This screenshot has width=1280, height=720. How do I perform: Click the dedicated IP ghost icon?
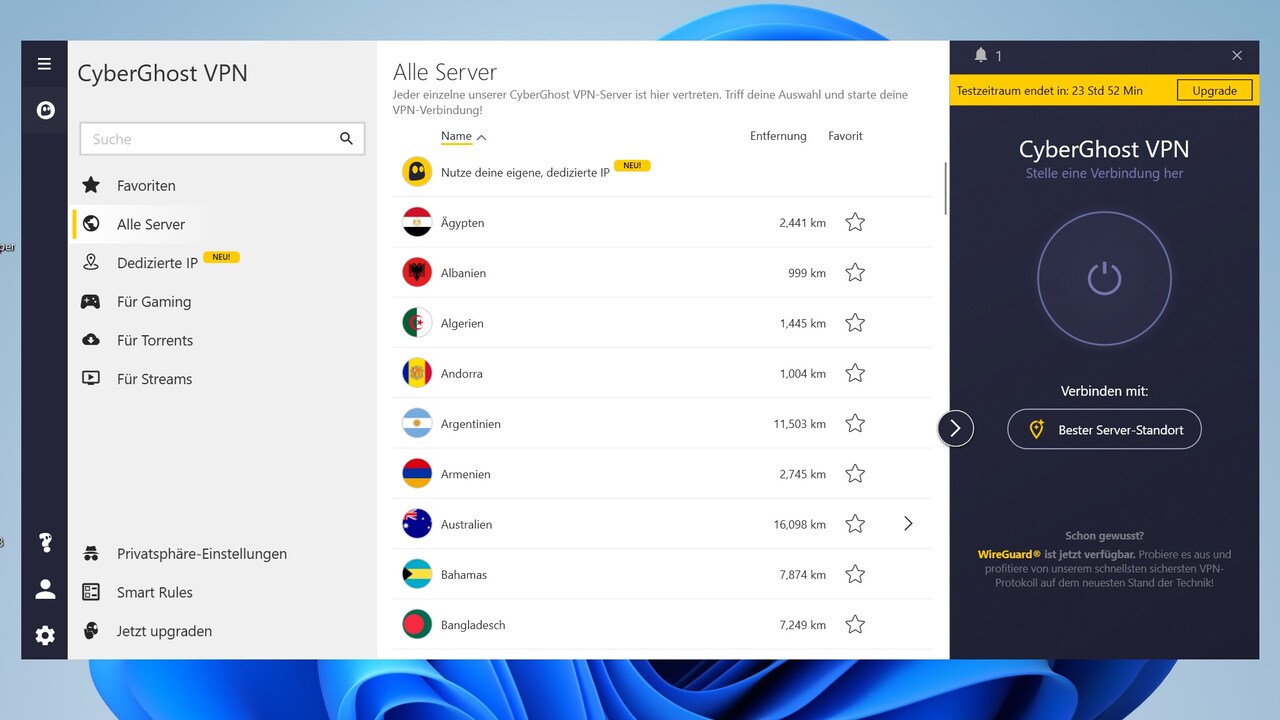417,172
